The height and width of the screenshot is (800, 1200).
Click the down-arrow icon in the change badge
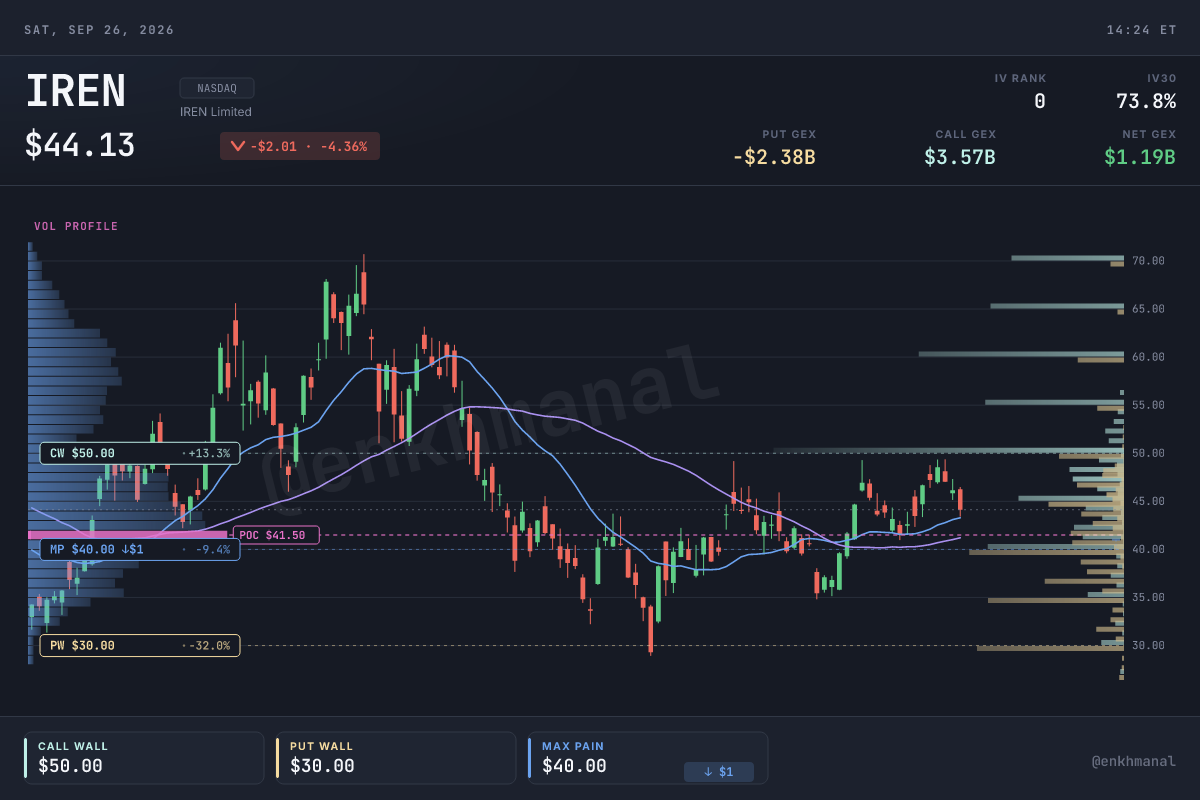coord(237,146)
